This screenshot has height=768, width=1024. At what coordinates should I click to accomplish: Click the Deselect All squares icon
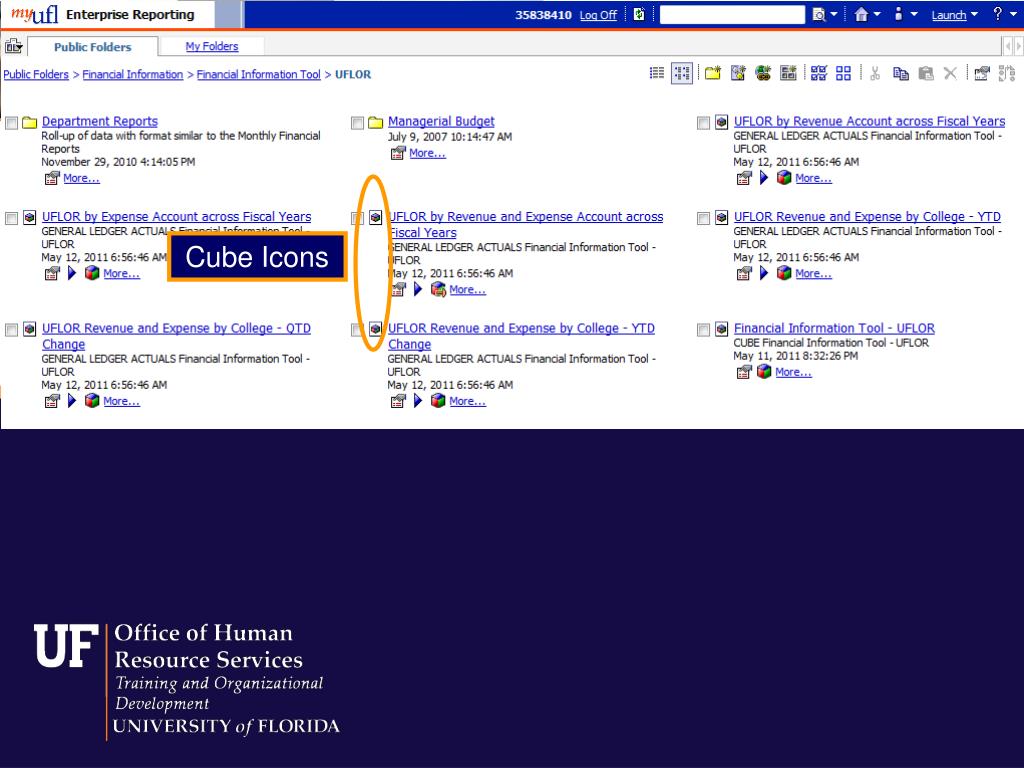point(843,73)
